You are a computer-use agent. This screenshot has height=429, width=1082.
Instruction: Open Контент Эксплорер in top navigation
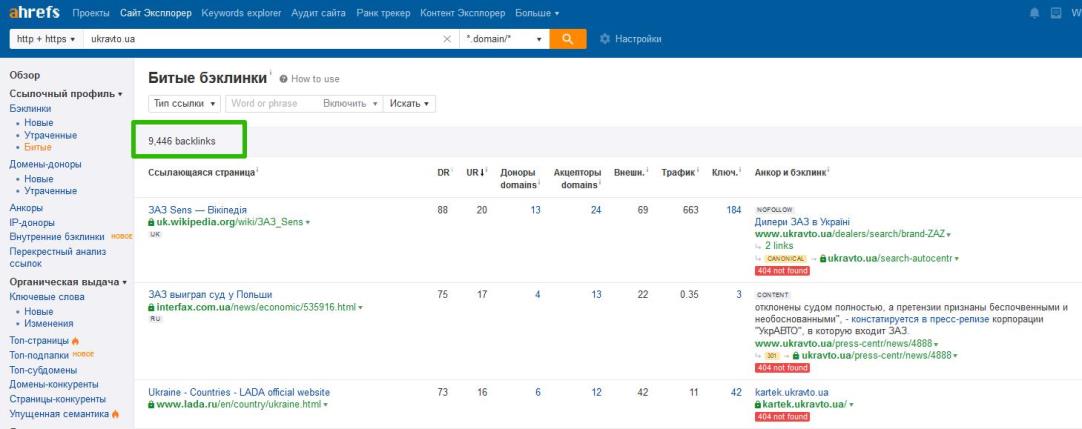point(462,13)
